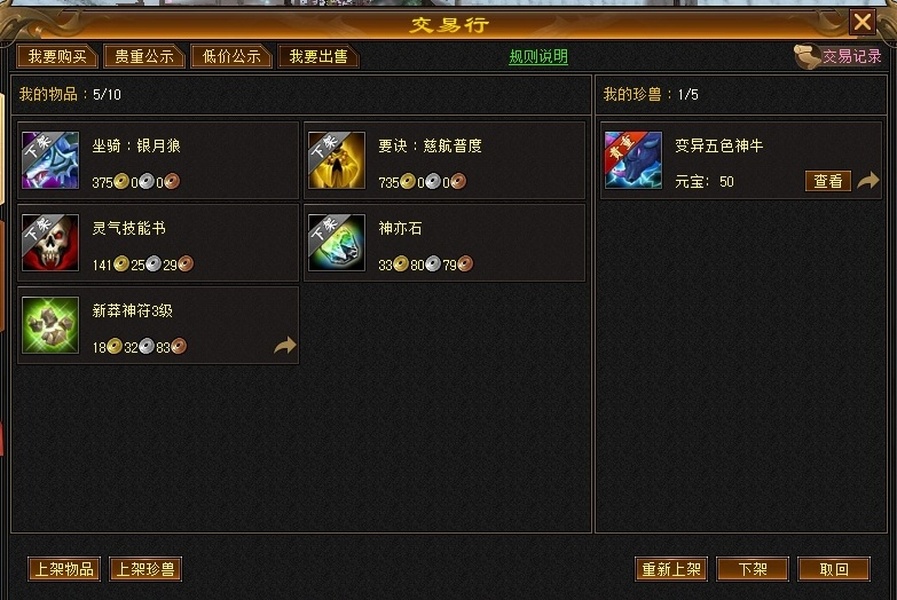Click the 下架 button
The width and height of the screenshot is (897, 600).
[x=752, y=569]
